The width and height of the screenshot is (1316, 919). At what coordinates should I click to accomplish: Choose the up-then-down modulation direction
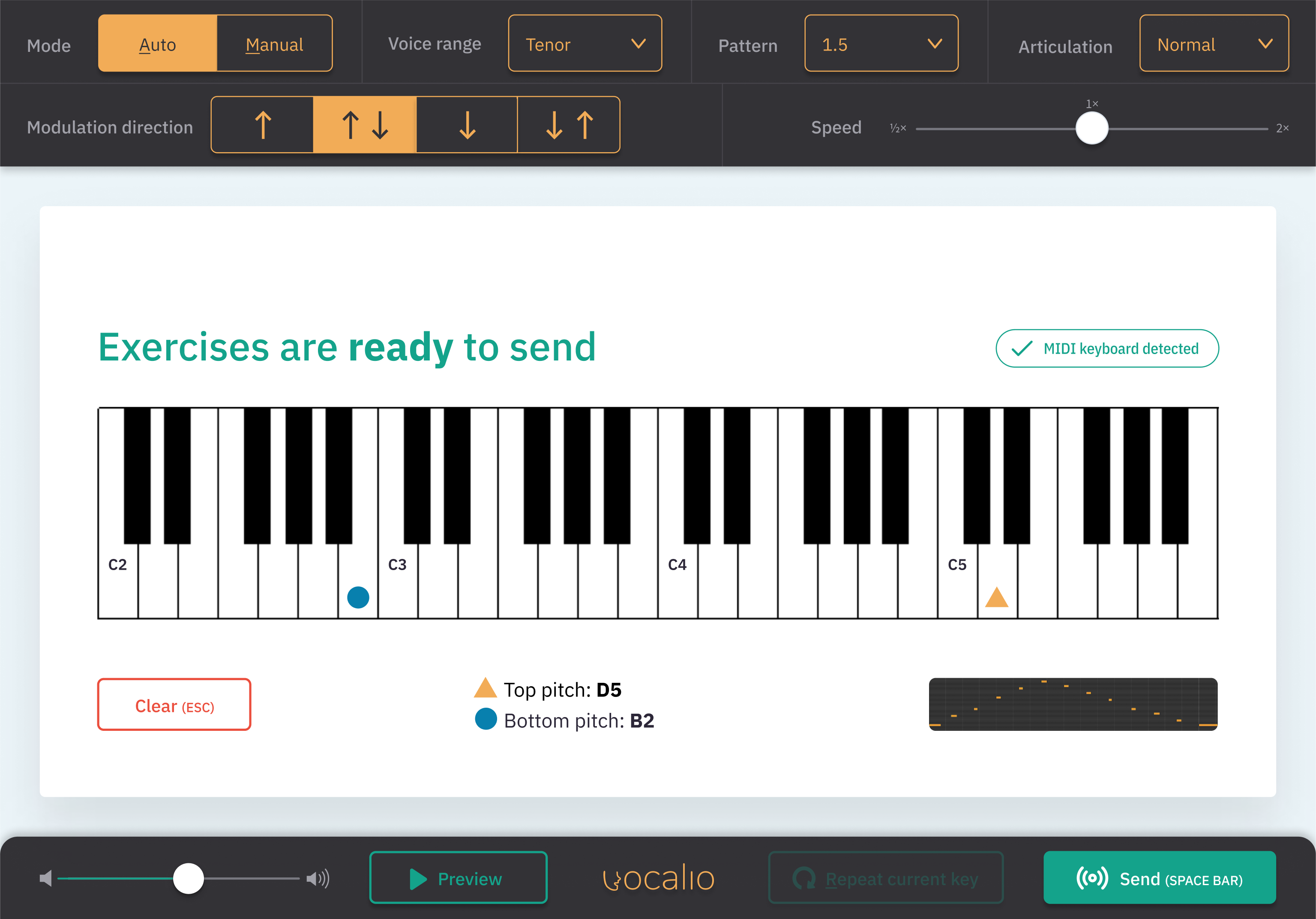tap(365, 125)
